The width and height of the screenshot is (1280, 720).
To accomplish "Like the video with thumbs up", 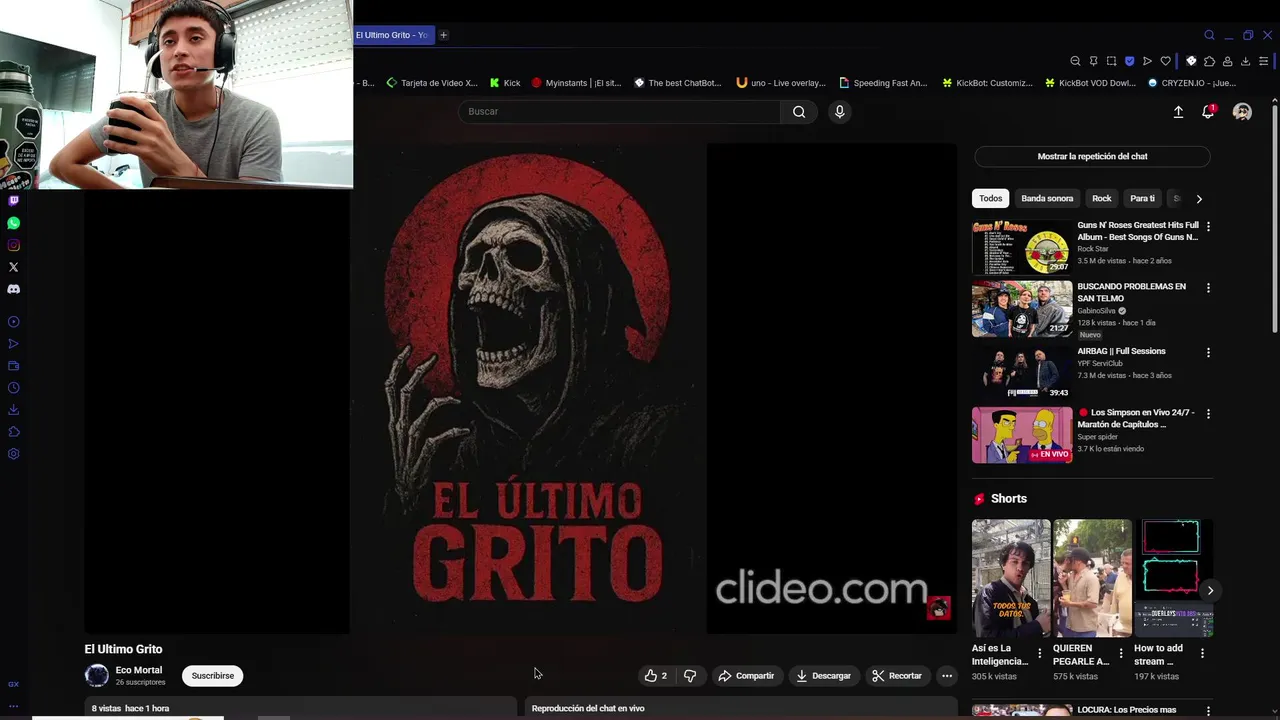I will (656, 676).
